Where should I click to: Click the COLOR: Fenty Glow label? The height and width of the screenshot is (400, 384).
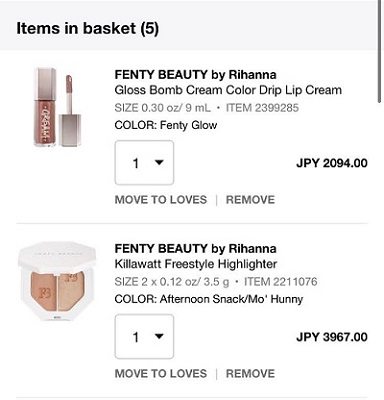click(x=166, y=125)
